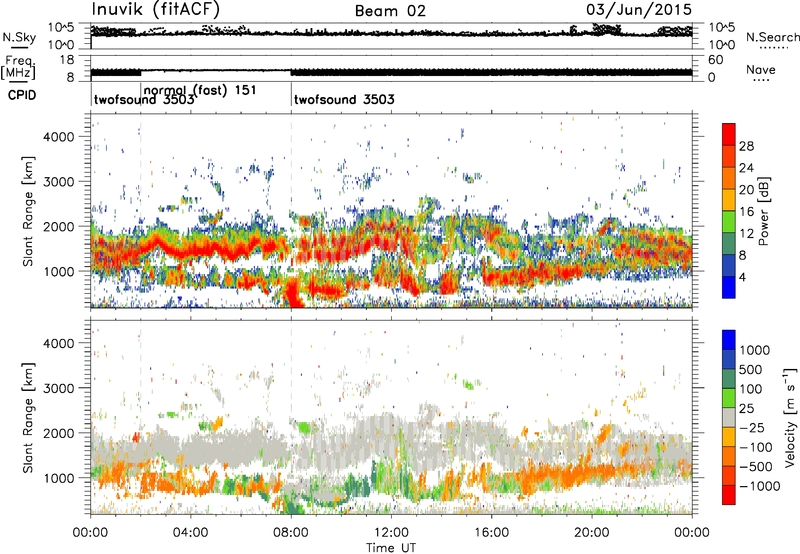
Task: Click the '28' tick on Power colorbar
Action: click(x=746, y=146)
